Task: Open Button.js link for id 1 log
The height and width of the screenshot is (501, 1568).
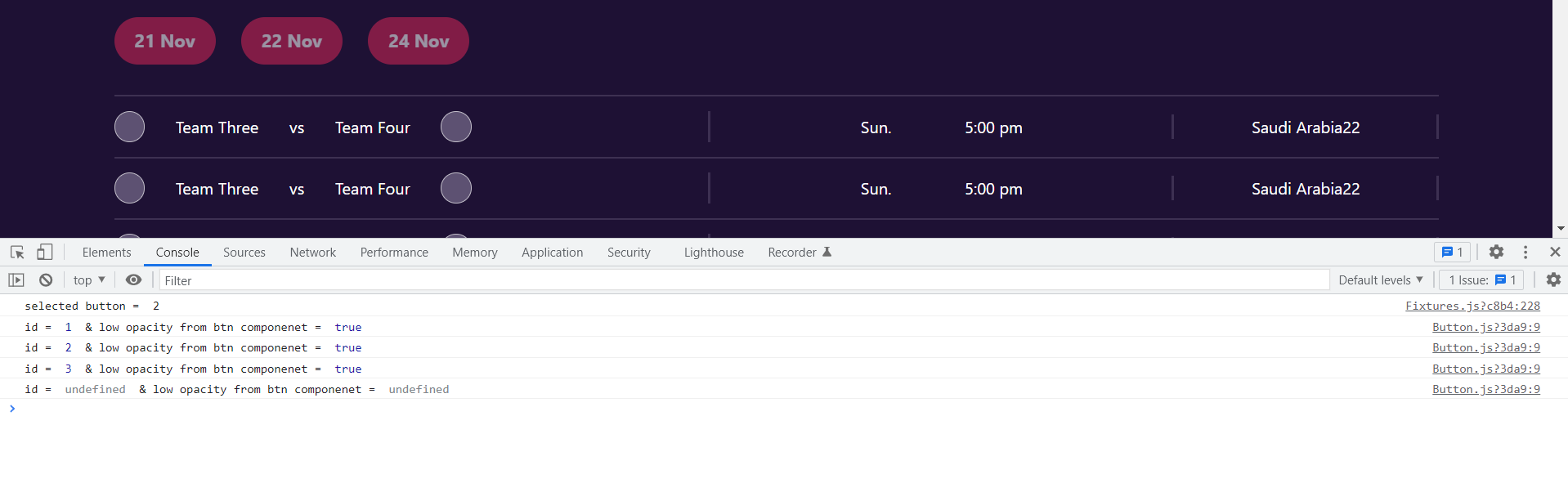Action: pos(1486,327)
